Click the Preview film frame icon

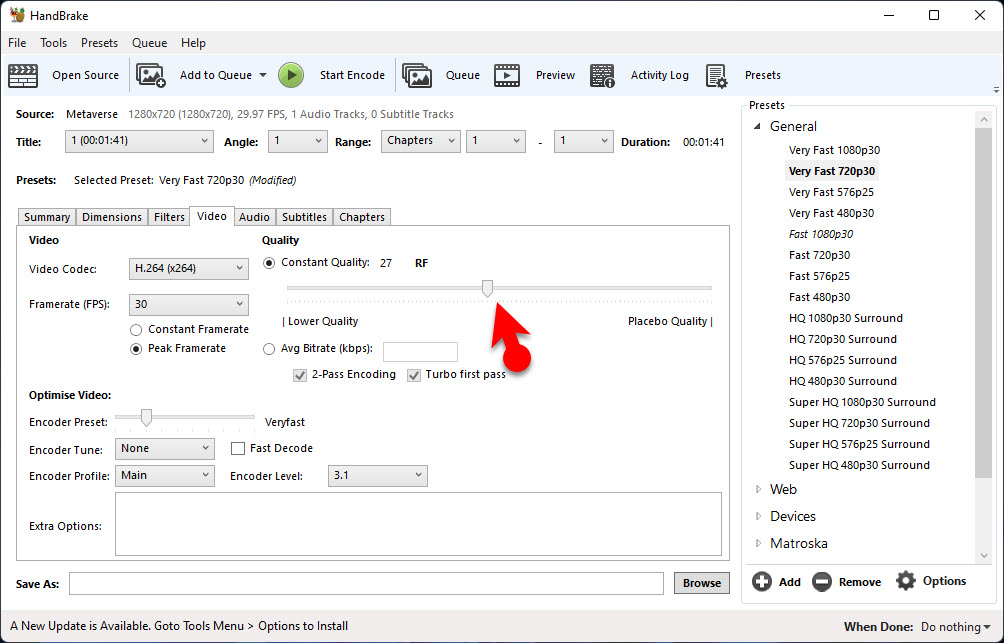[x=507, y=76]
